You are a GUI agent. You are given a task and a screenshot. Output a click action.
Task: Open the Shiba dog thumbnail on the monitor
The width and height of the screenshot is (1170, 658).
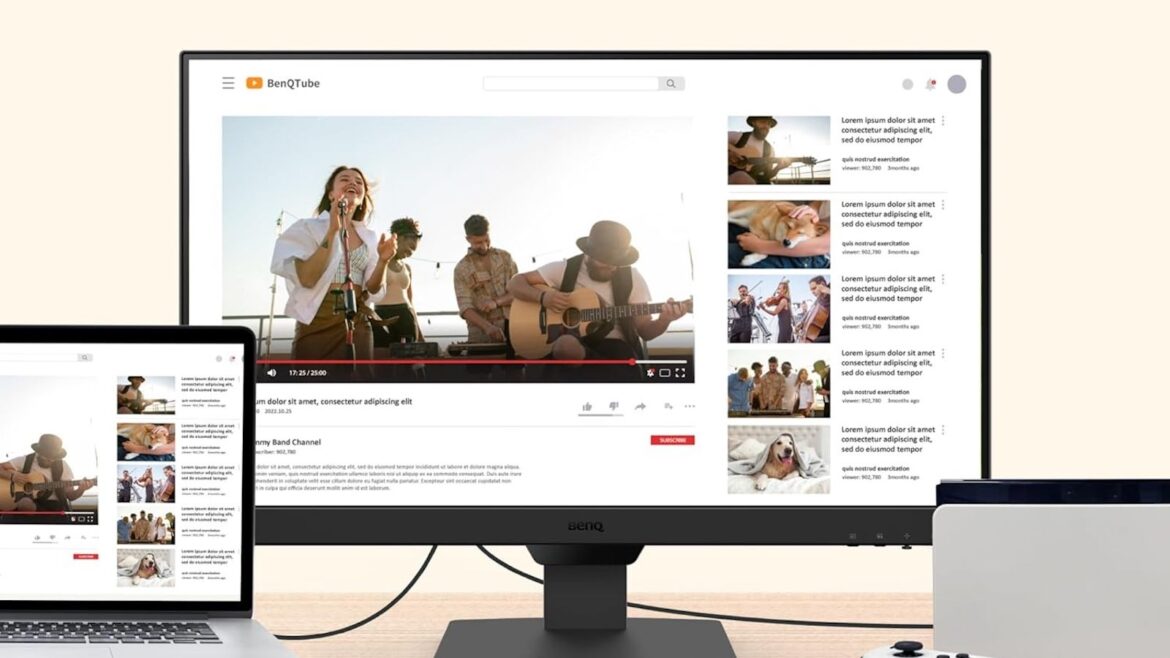click(x=779, y=234)
